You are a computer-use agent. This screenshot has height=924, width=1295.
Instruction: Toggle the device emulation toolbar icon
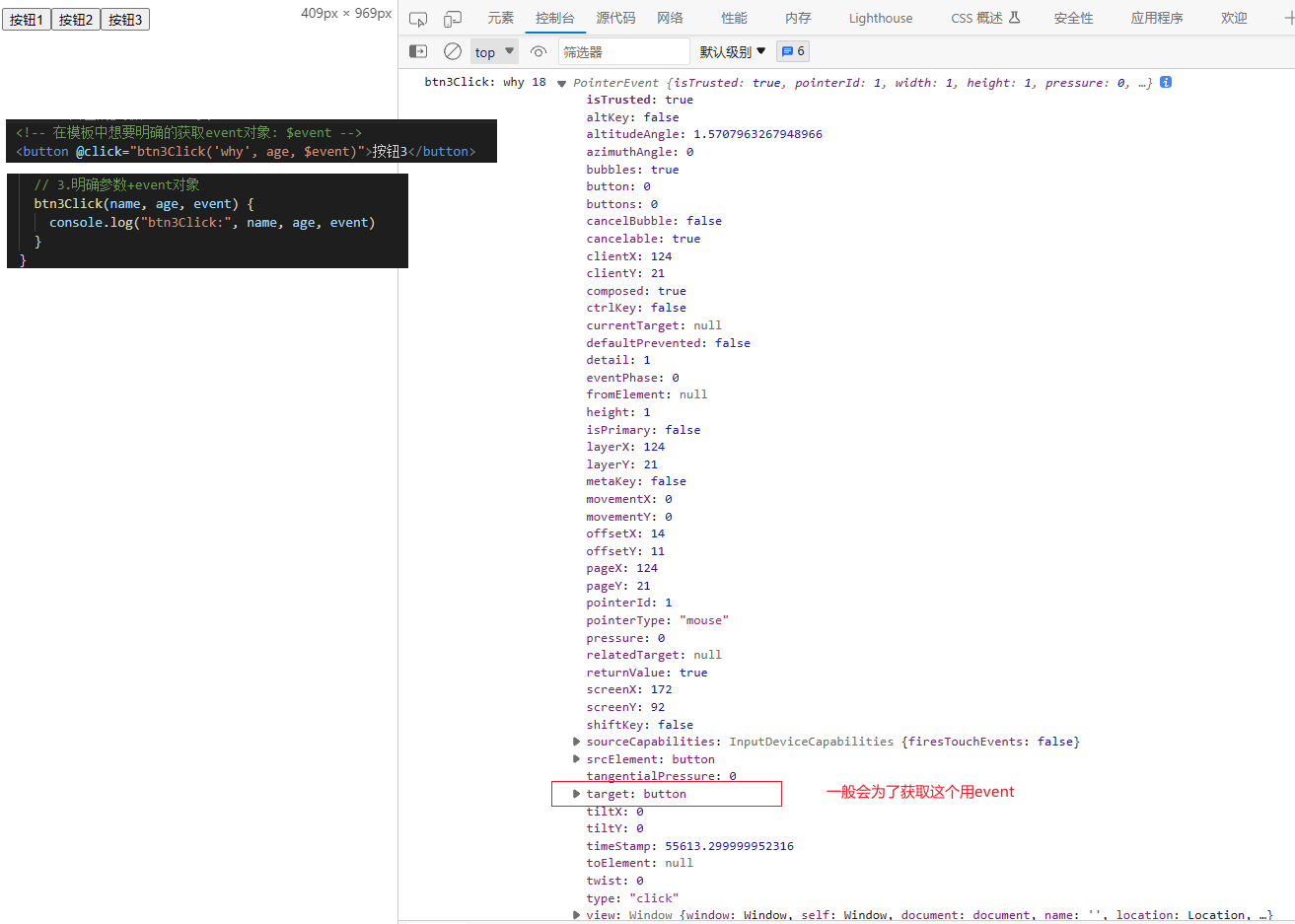pyautogui.click(x=453, y=19)
